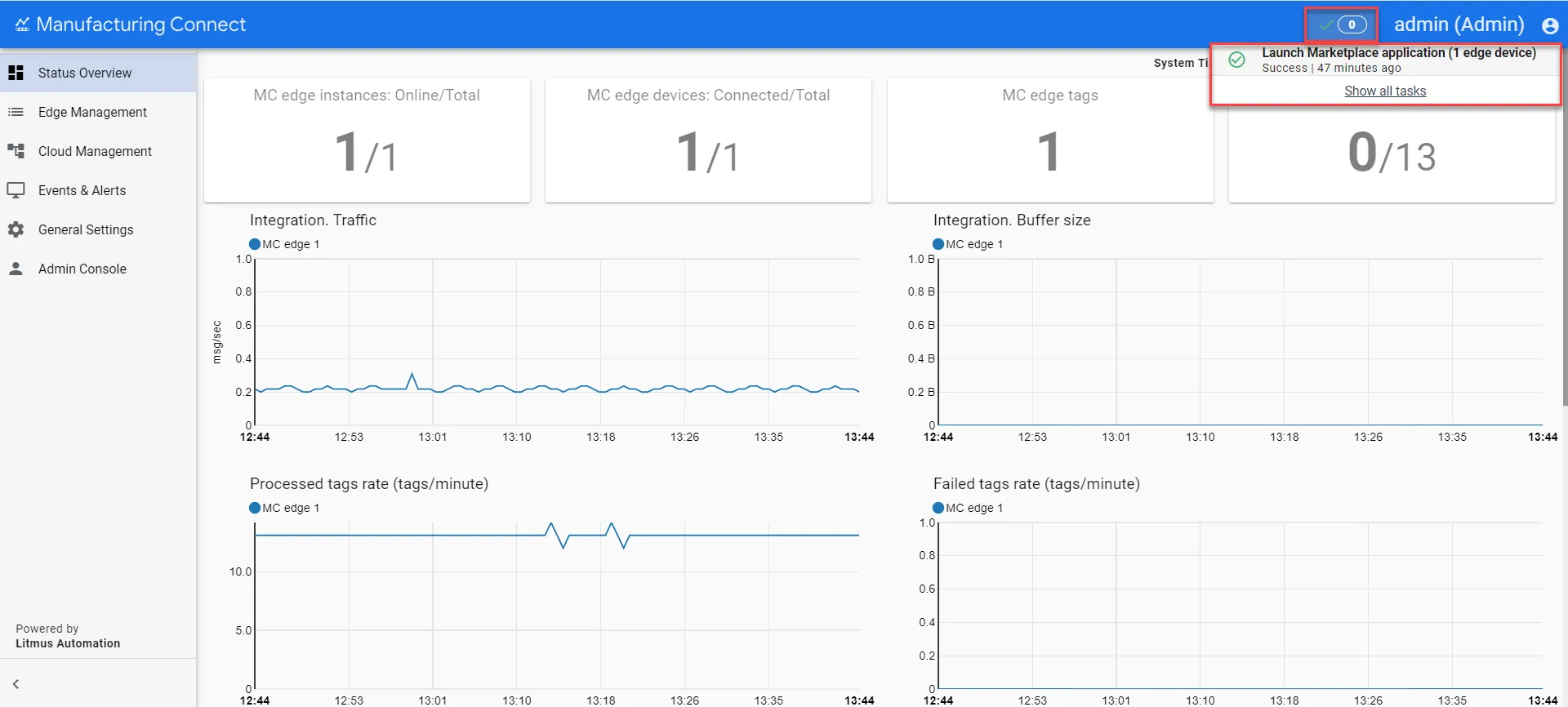Open Events & Alerts page
The image size is (1568, 707).
(98, 190)
